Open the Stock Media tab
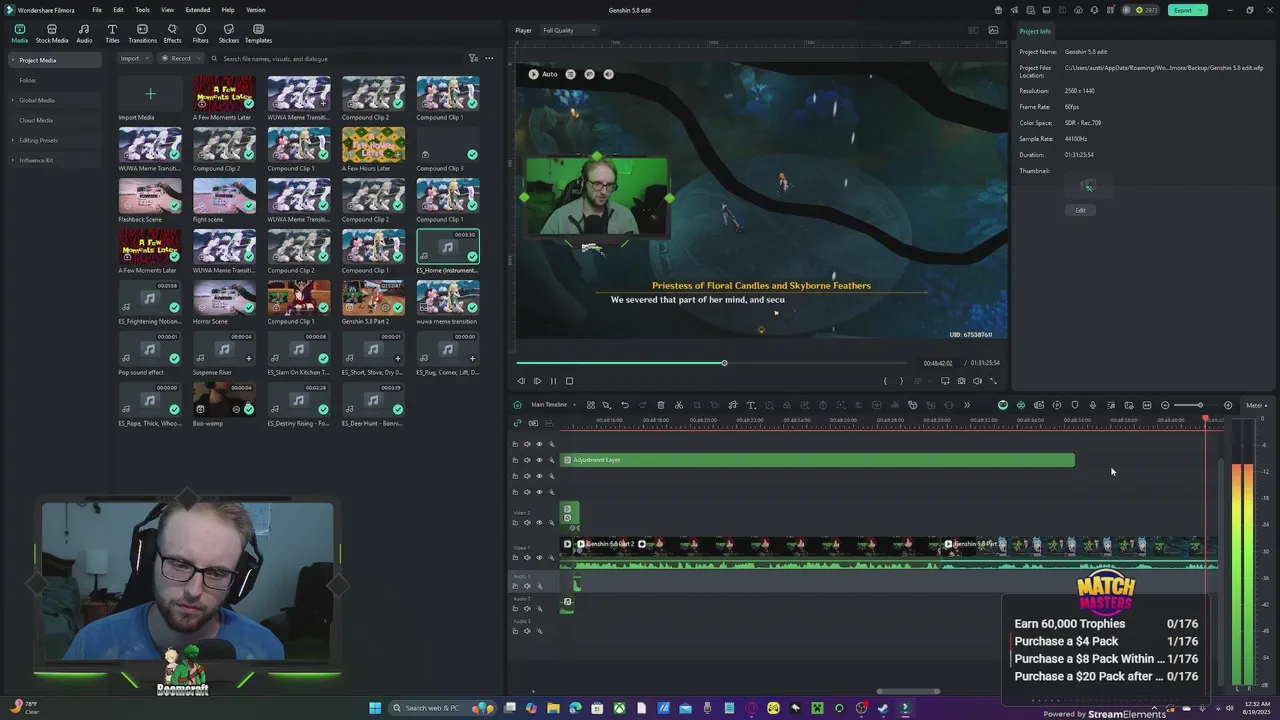 [x=52, y=34]
